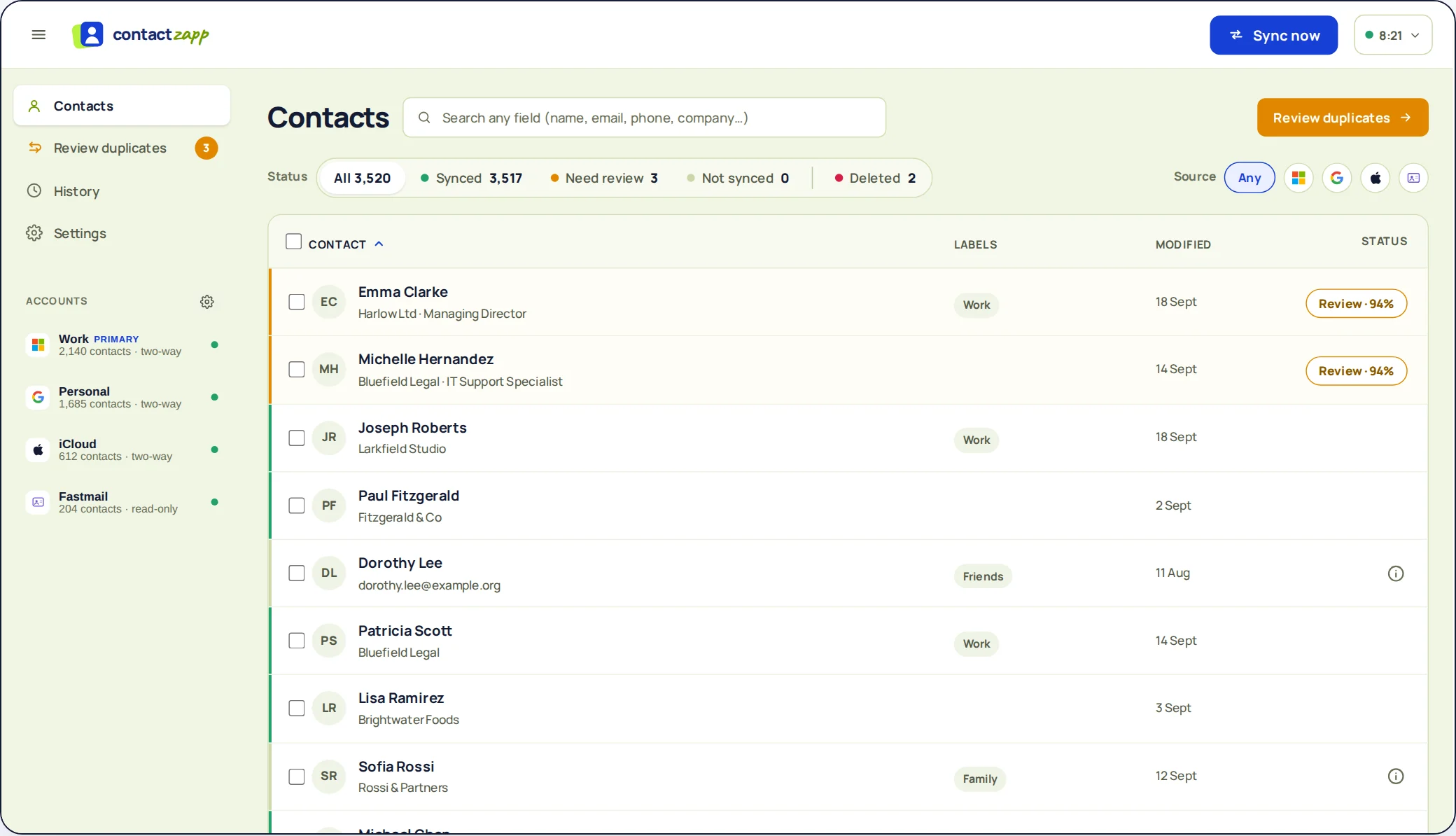Toggle the CONTACT column sort arrow
Screen dimensions: 1456x836
click(x=379, y=244)
